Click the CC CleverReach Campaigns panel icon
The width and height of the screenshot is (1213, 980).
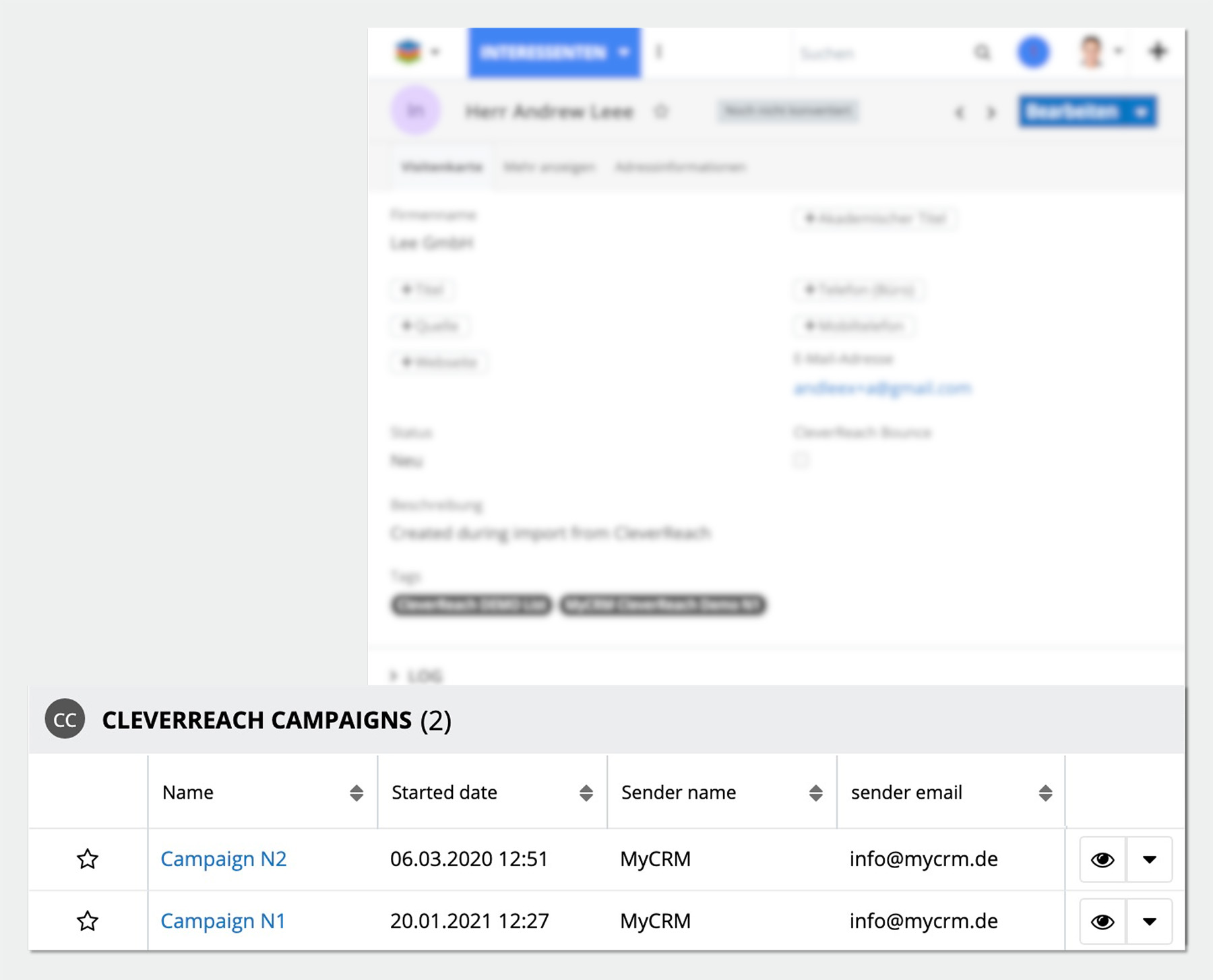pyautogui.click(x=65, y=719)
